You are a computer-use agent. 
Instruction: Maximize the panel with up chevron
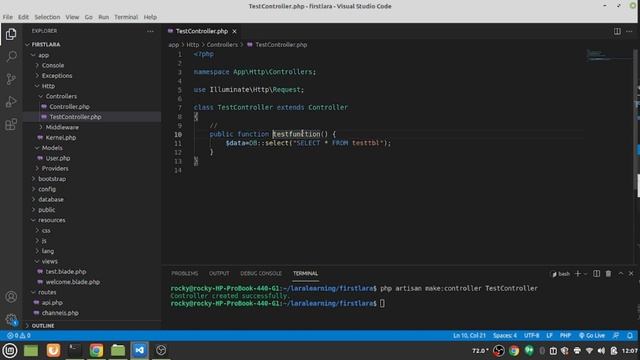click(x=620, y=273)
